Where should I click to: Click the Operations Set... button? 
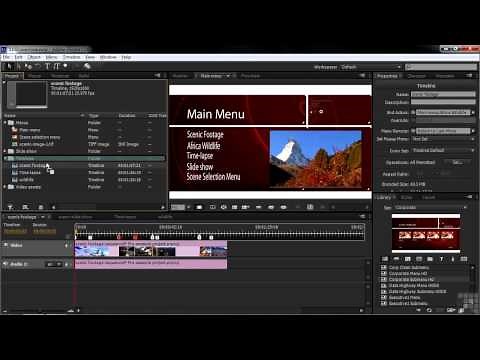457,162
